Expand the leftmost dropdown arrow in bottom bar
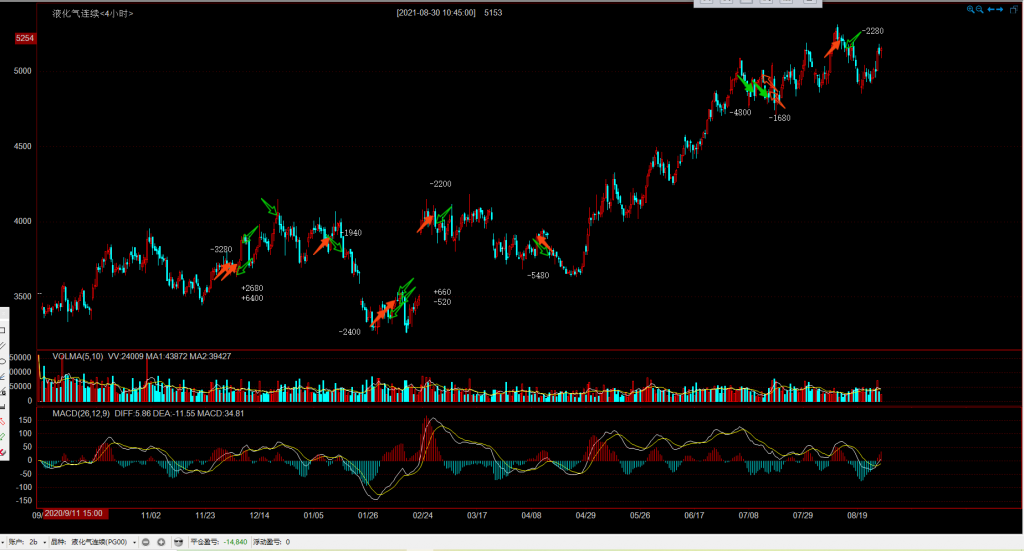This screenshot has width=1024, height=551. point(4,541)
